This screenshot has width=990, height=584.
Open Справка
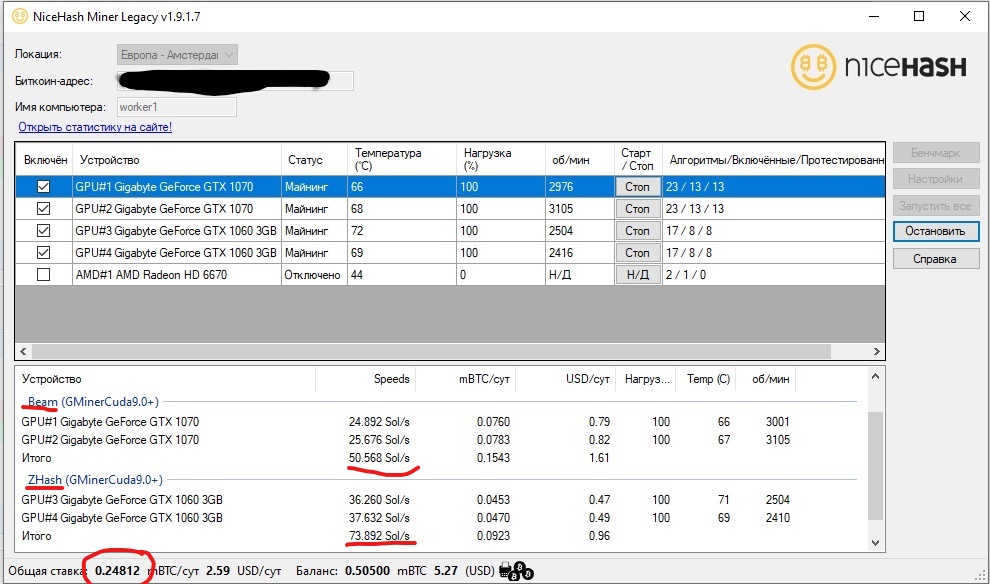pos(935,258)
